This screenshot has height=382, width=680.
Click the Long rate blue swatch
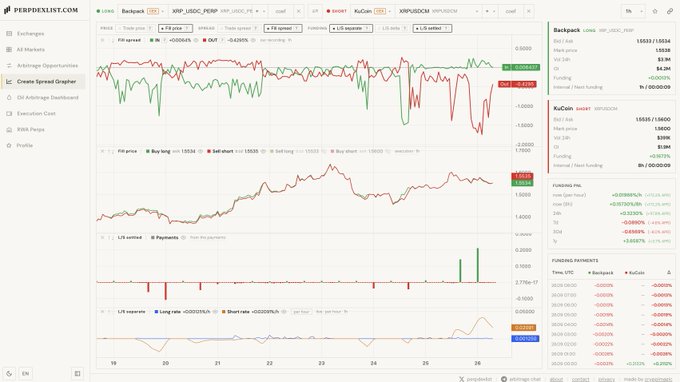[x=157, y=312]
